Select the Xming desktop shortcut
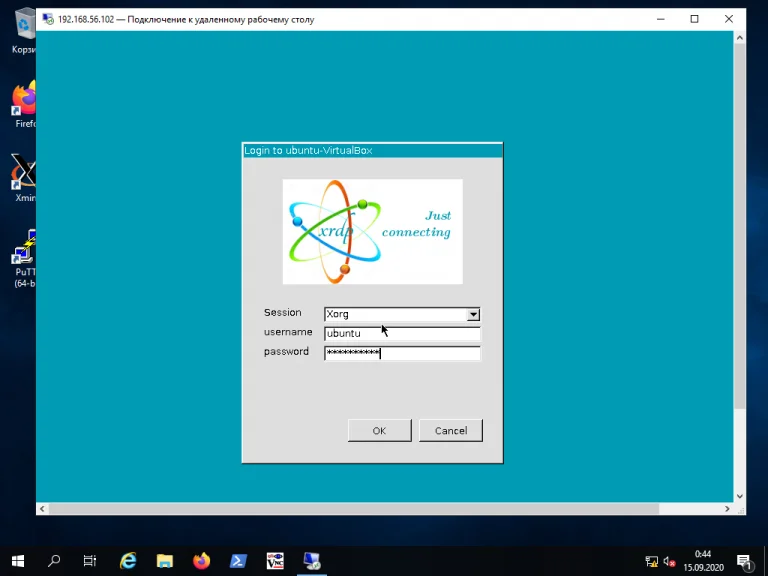This screenshot has height=576, width=768. 24,178
